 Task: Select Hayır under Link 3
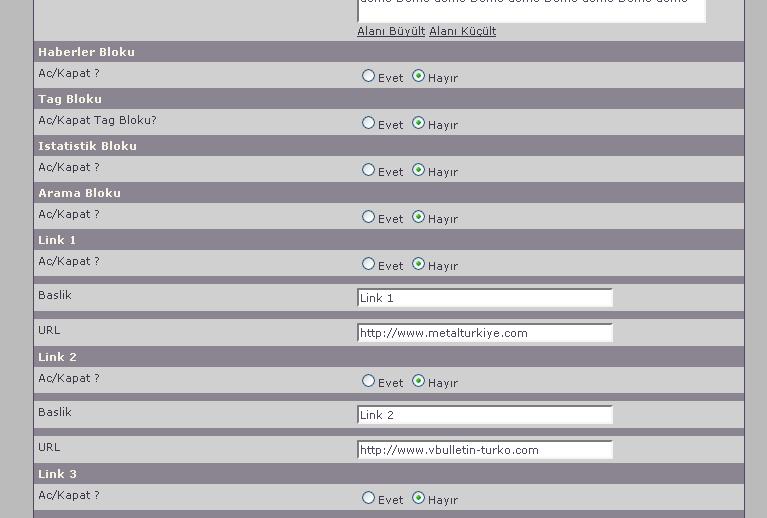pyautogui.click(x=419, y=498)
